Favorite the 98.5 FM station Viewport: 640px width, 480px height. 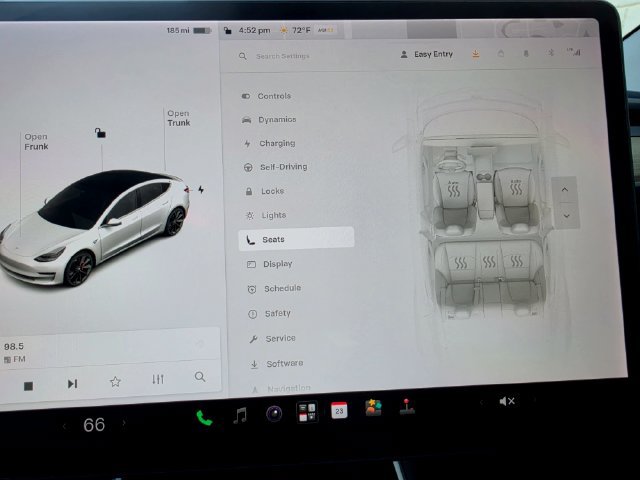pyautogui.click(x=116, y=382)
